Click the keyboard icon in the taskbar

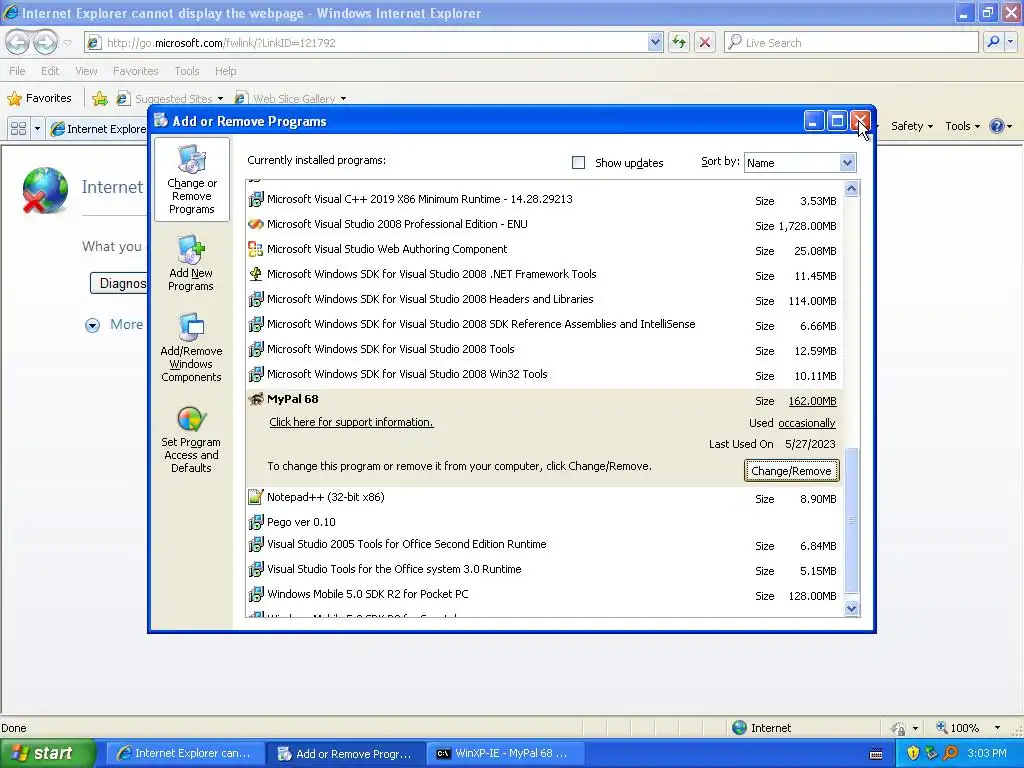(876, 754)
